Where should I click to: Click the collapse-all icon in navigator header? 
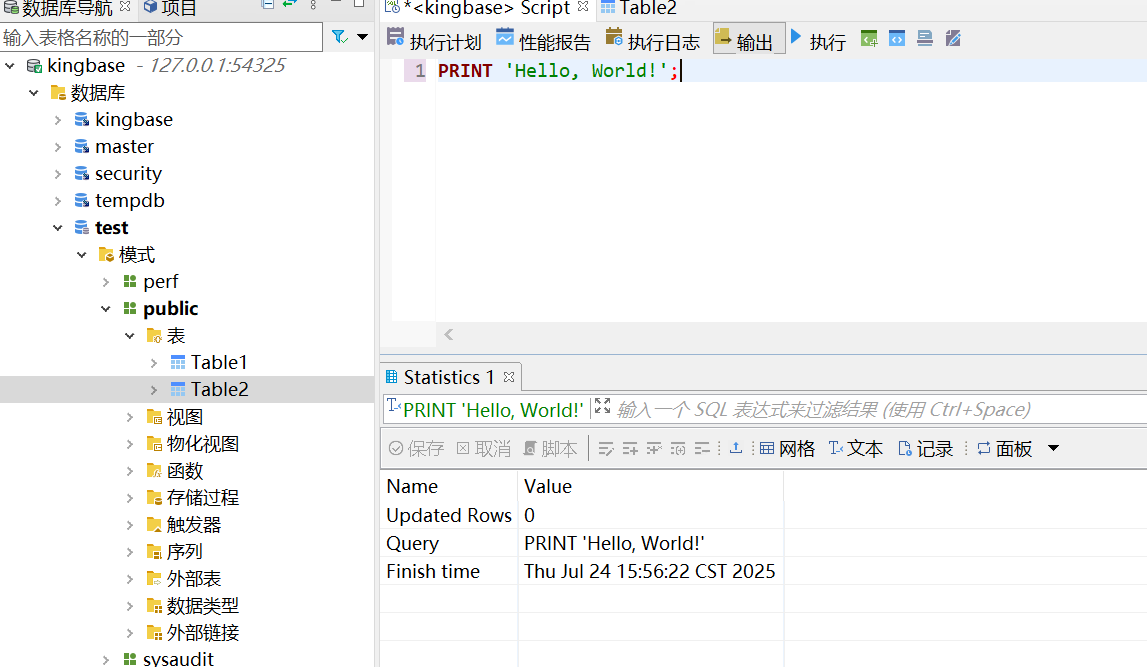tap(268, 4)
